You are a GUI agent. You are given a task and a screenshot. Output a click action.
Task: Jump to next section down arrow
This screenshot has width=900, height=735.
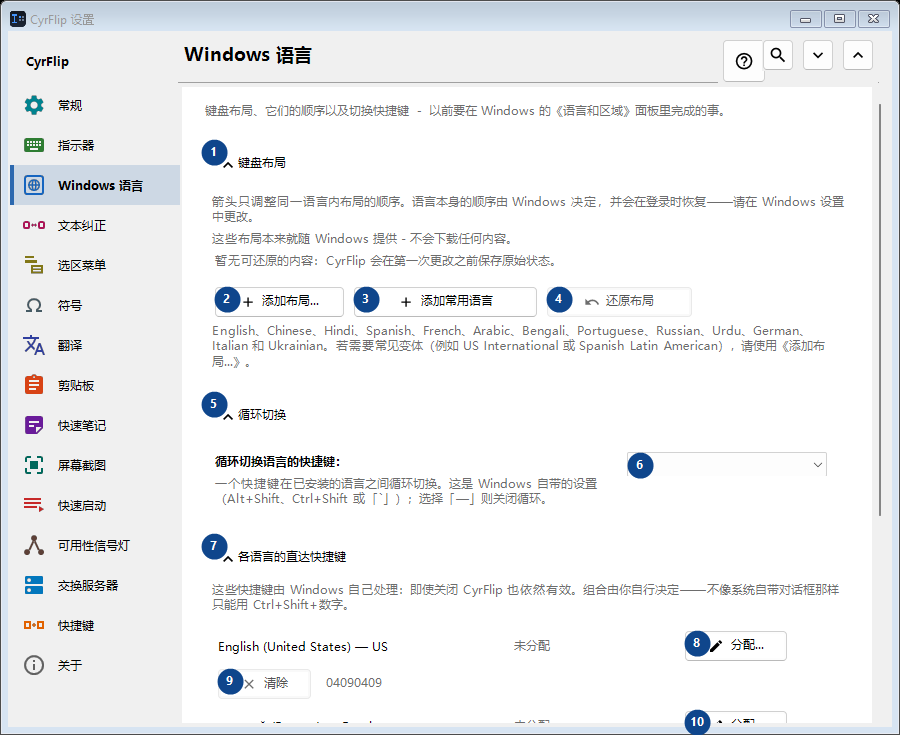tap(818, 55)
